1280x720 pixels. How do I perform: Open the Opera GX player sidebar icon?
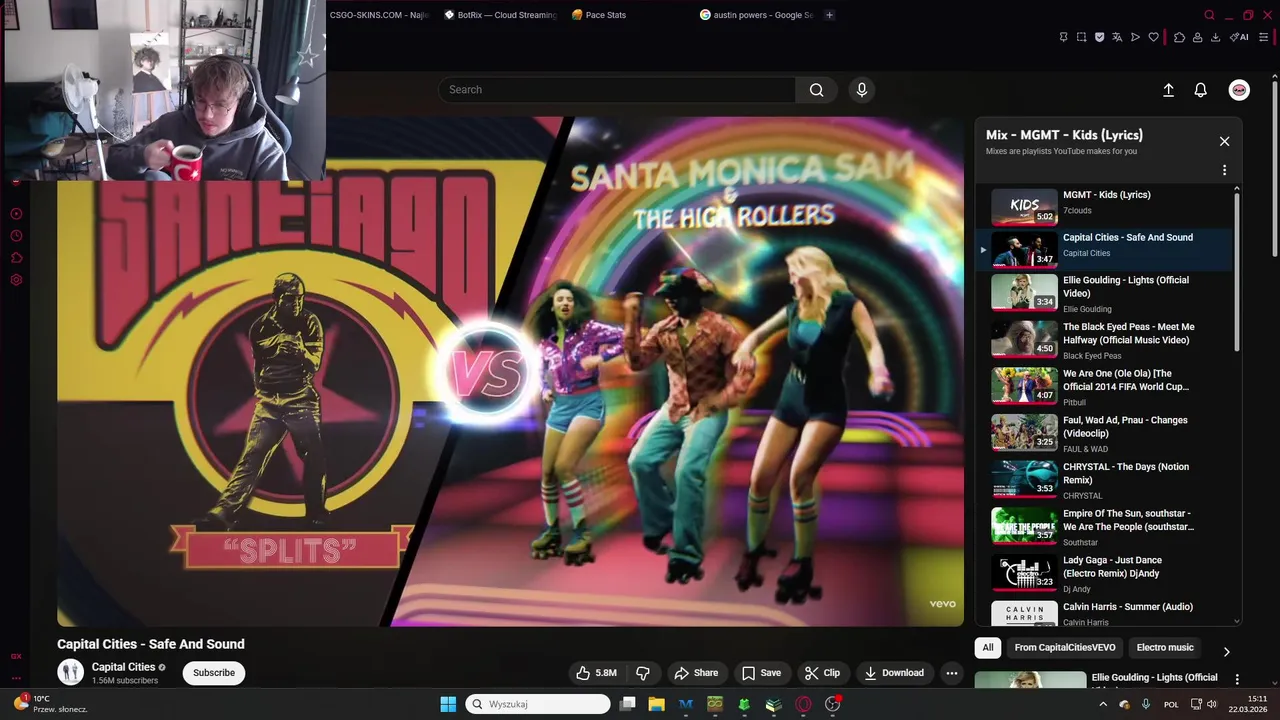16,214
